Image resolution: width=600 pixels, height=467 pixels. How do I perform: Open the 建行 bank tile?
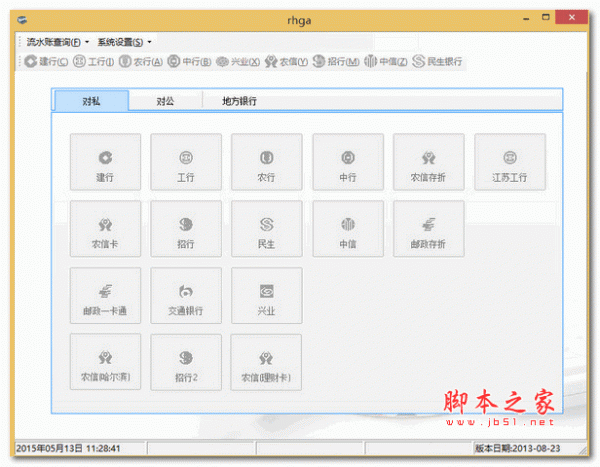[105, 162]
